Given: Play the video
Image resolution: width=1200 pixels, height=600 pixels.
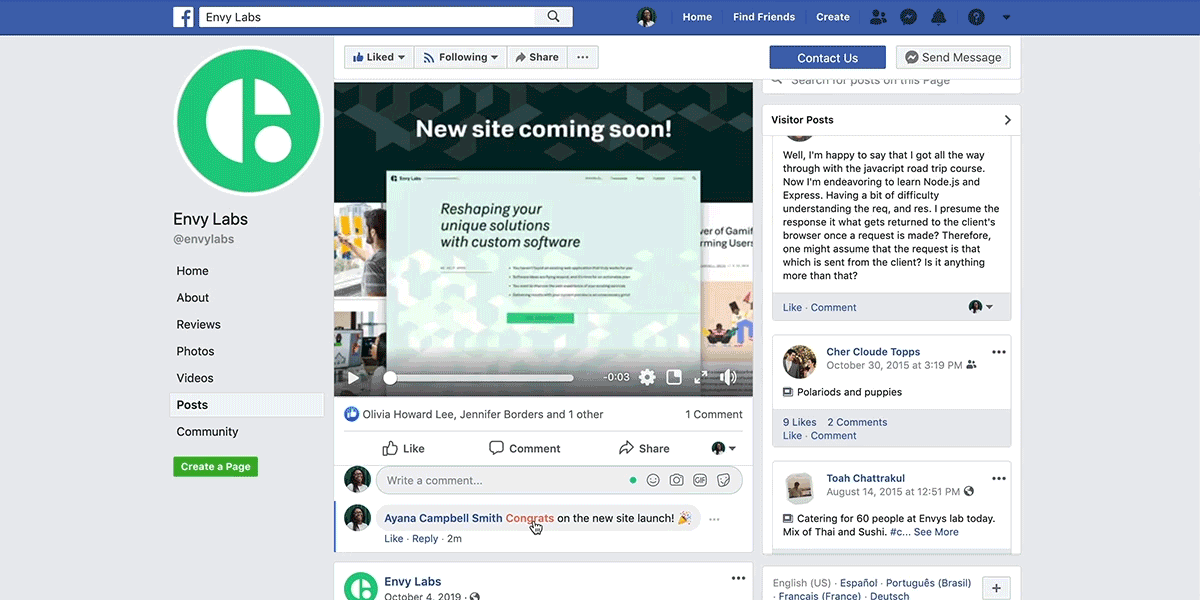Looking at the screenshot, I should click(353, 378).
